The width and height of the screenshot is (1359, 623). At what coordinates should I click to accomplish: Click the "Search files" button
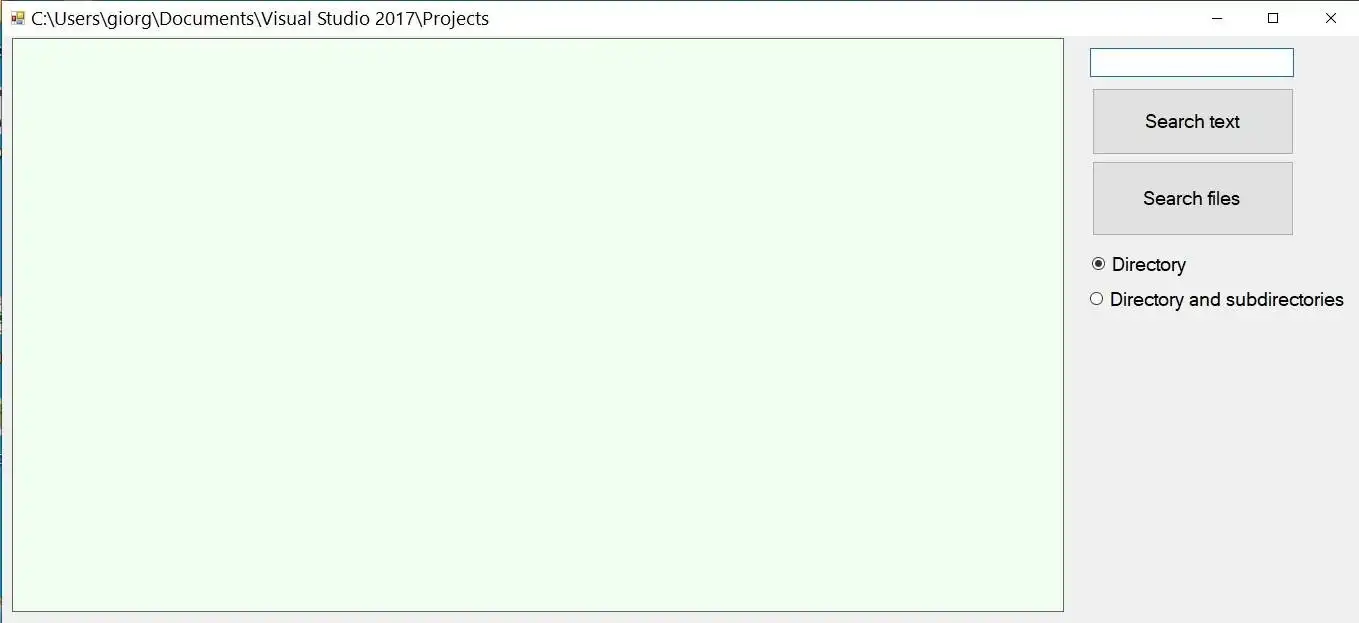click(x=1193, y=198)
